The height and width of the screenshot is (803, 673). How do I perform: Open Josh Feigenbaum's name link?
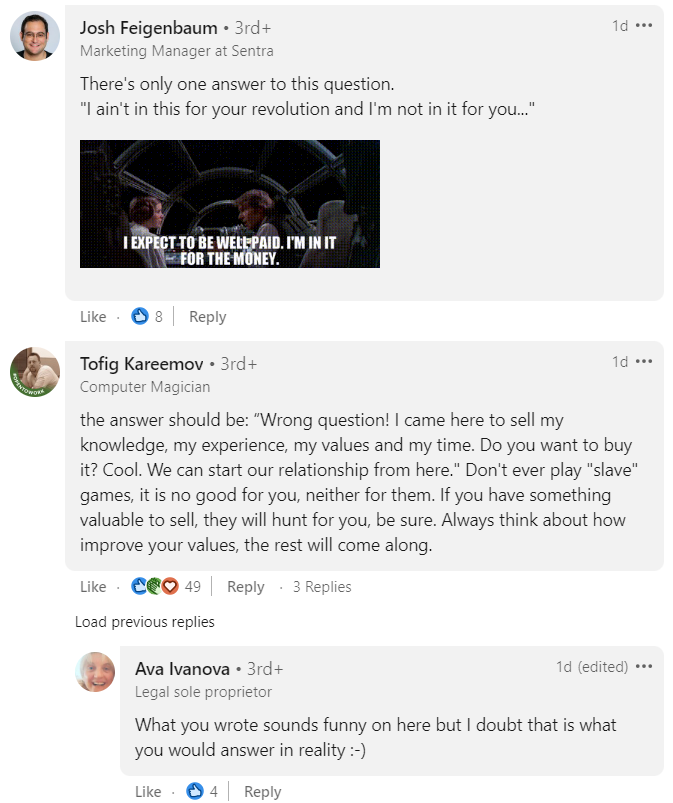coord(149,28)
